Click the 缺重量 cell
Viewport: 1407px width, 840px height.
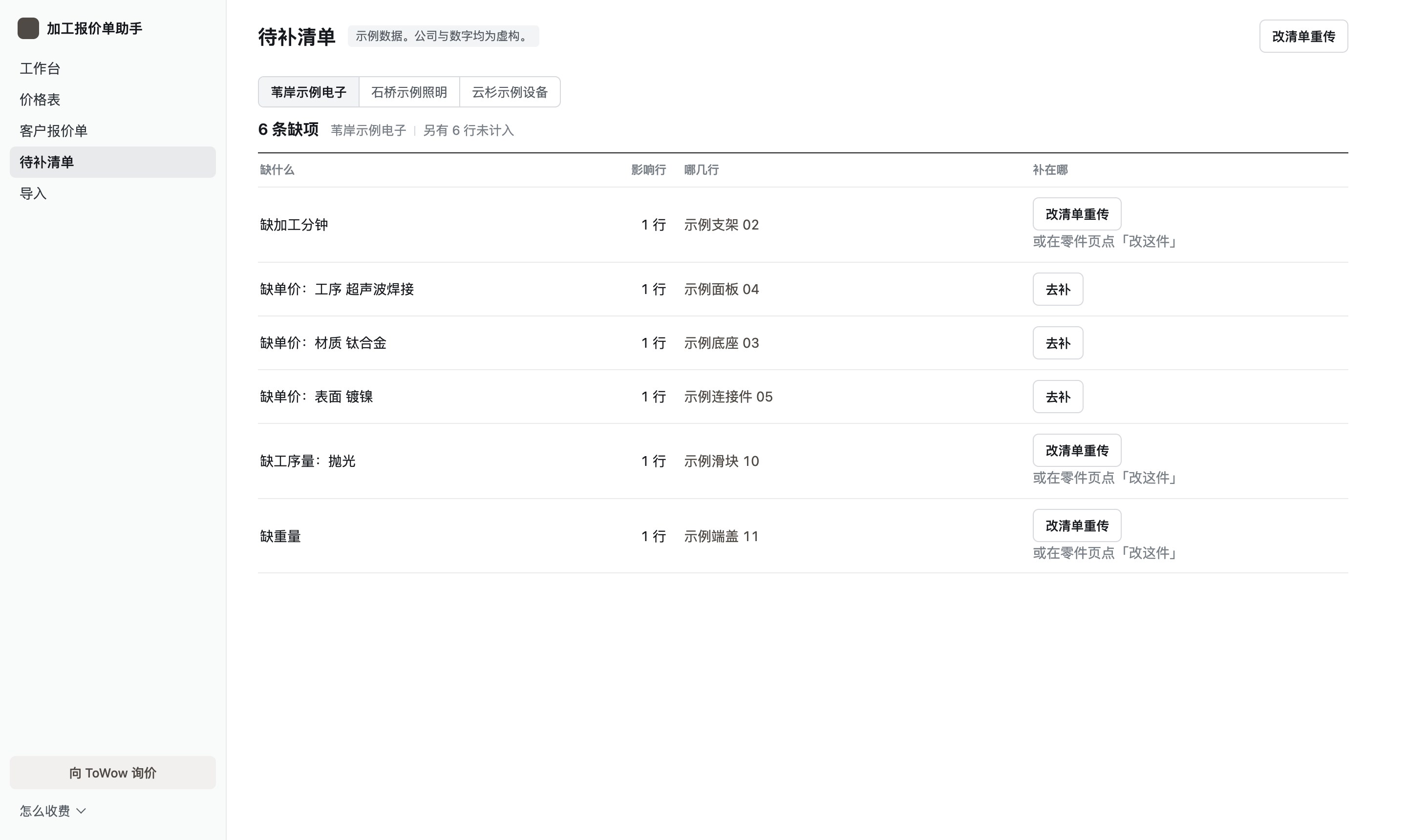pyautogui.click(x=280, y=537)
